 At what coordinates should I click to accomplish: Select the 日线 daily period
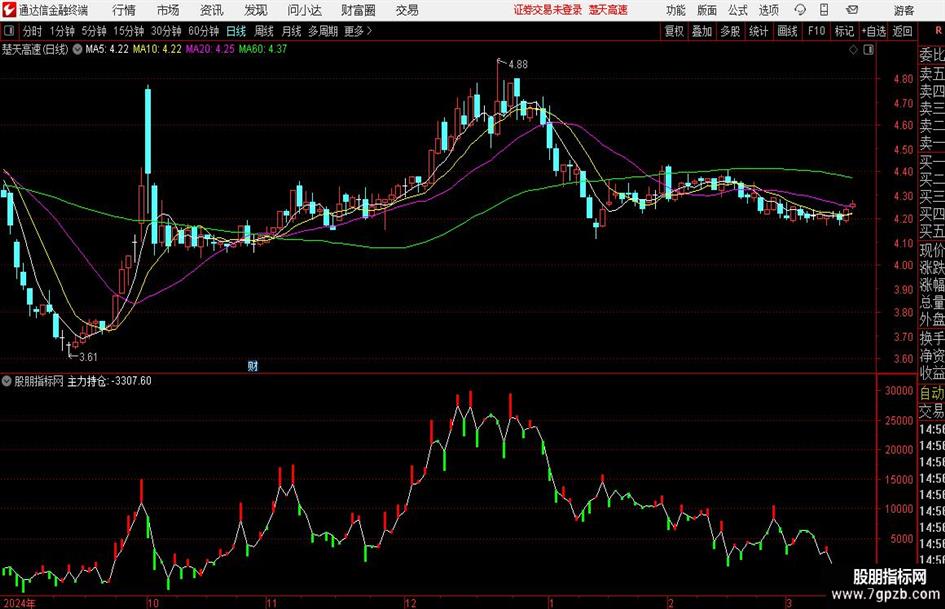(x=236, y=31)
